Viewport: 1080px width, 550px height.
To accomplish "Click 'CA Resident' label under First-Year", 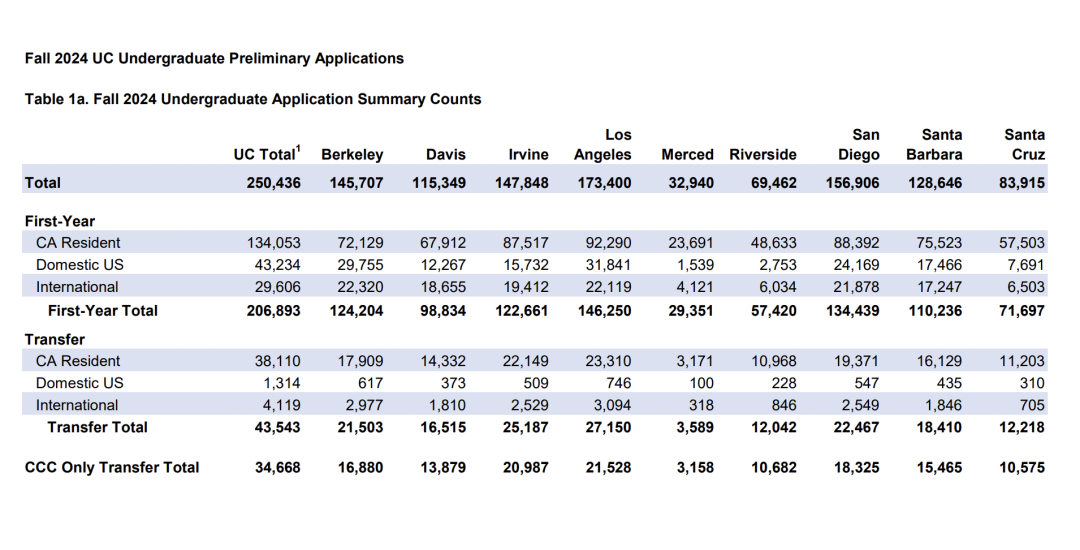I will pos(78,243).
